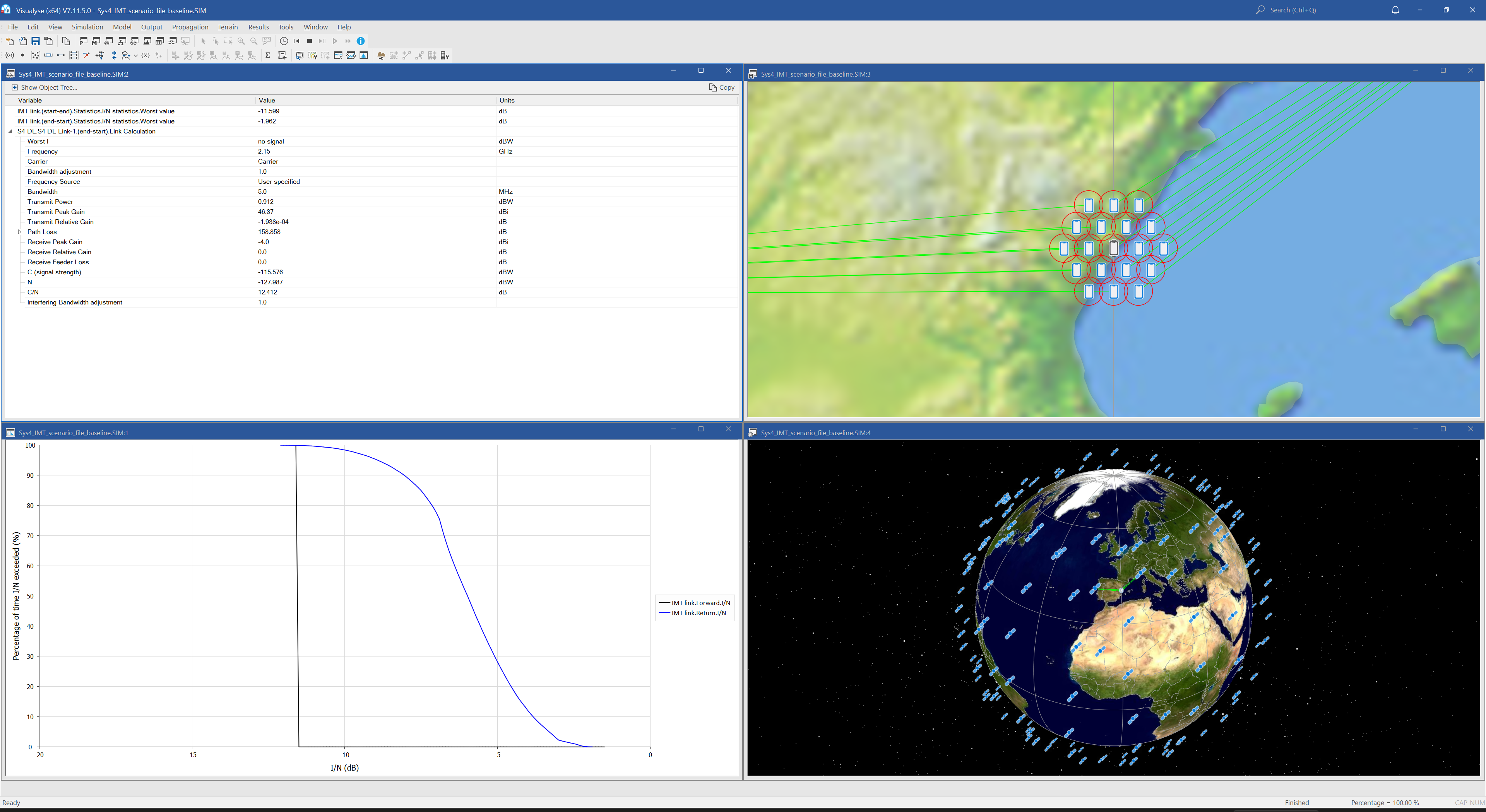Click the link group list icon
This screenshot has width=1486, height=812.
tap(74, 55)
